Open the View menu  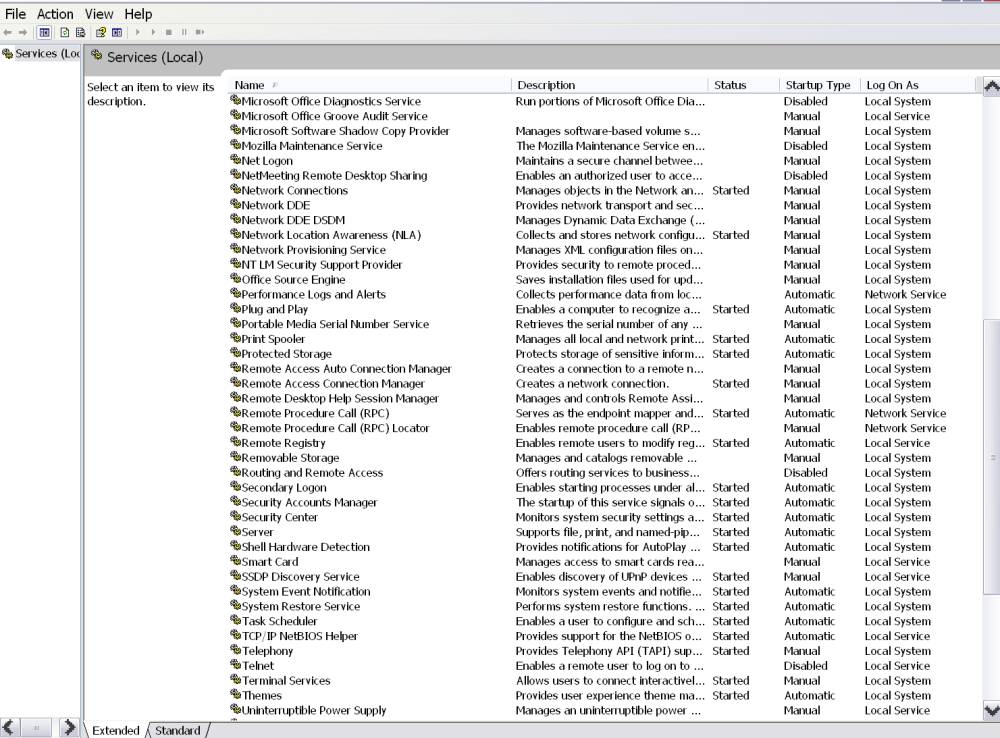coord(99,13)
